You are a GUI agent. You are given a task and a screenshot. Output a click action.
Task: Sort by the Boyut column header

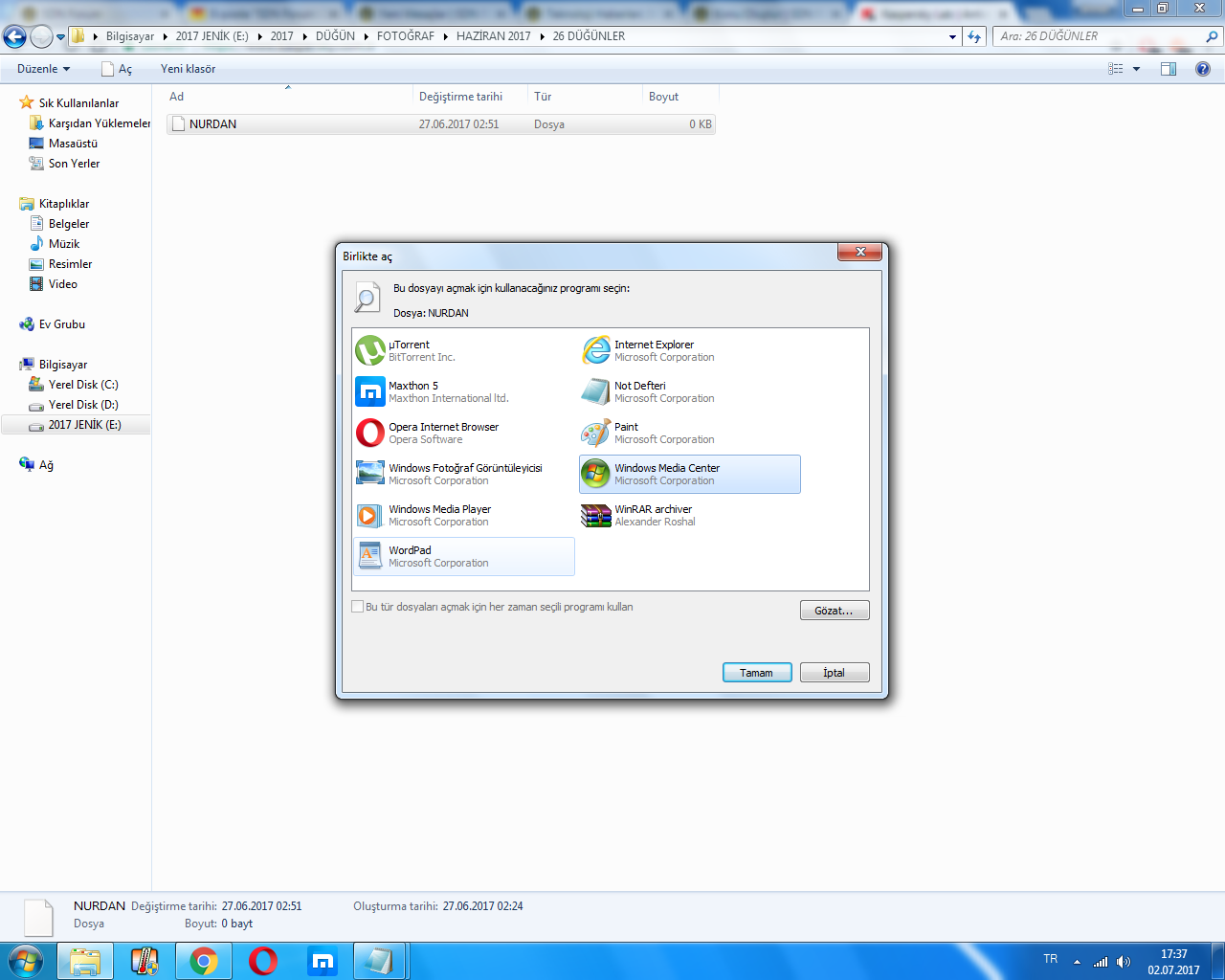click(x=680, y=97)
